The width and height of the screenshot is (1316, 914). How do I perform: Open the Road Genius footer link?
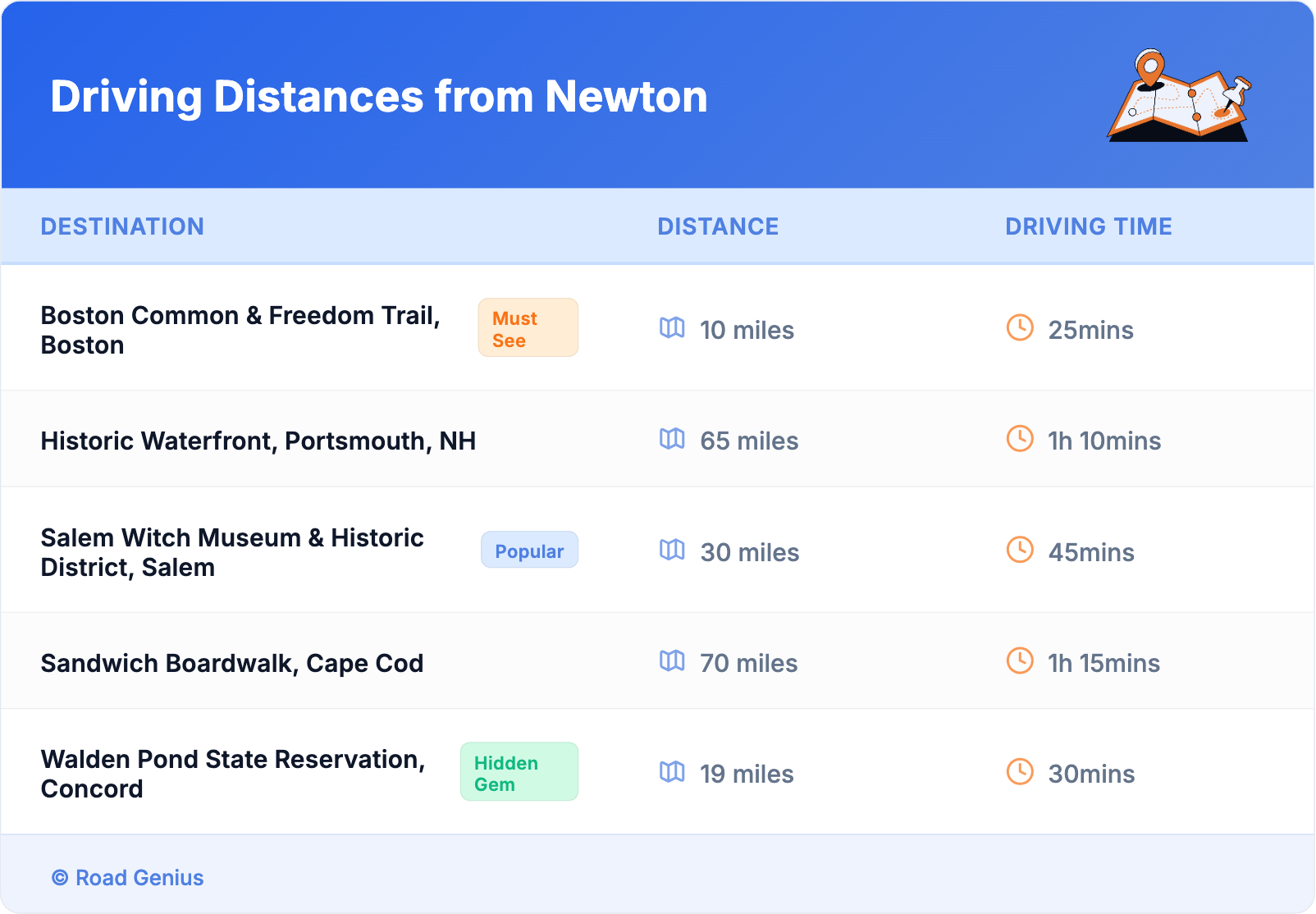139,878
